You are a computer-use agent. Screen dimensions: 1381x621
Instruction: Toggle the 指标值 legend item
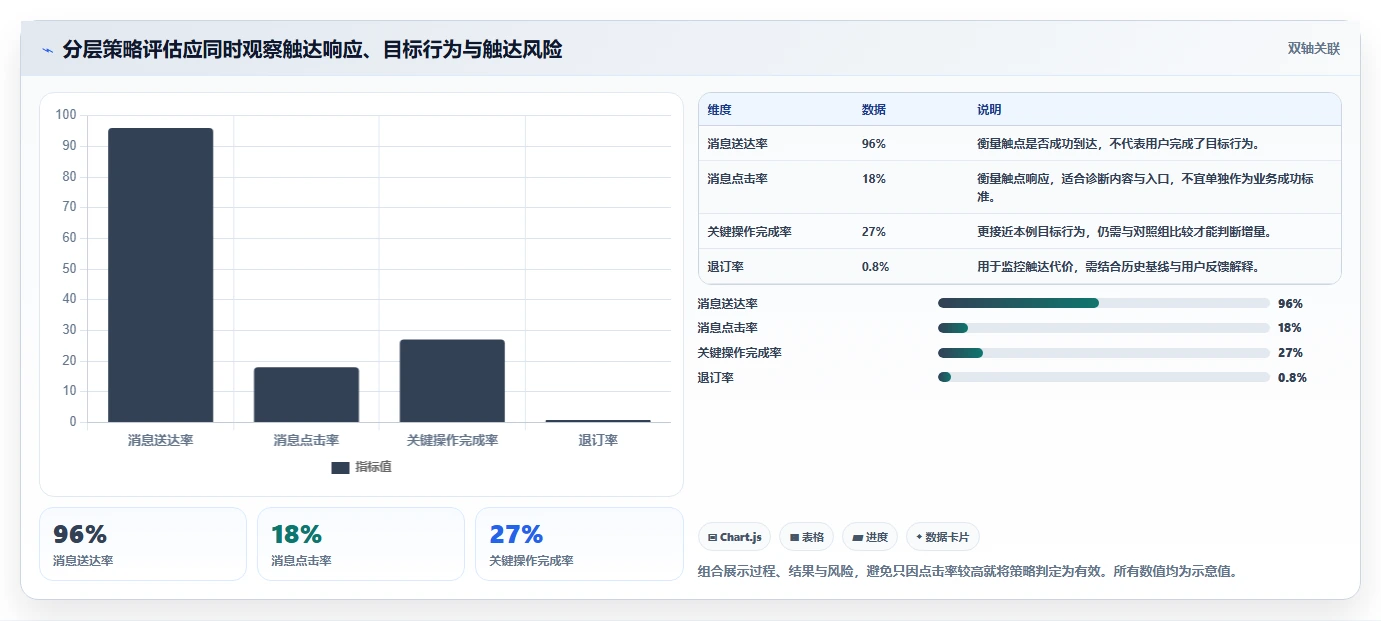[x=361, y=467]
